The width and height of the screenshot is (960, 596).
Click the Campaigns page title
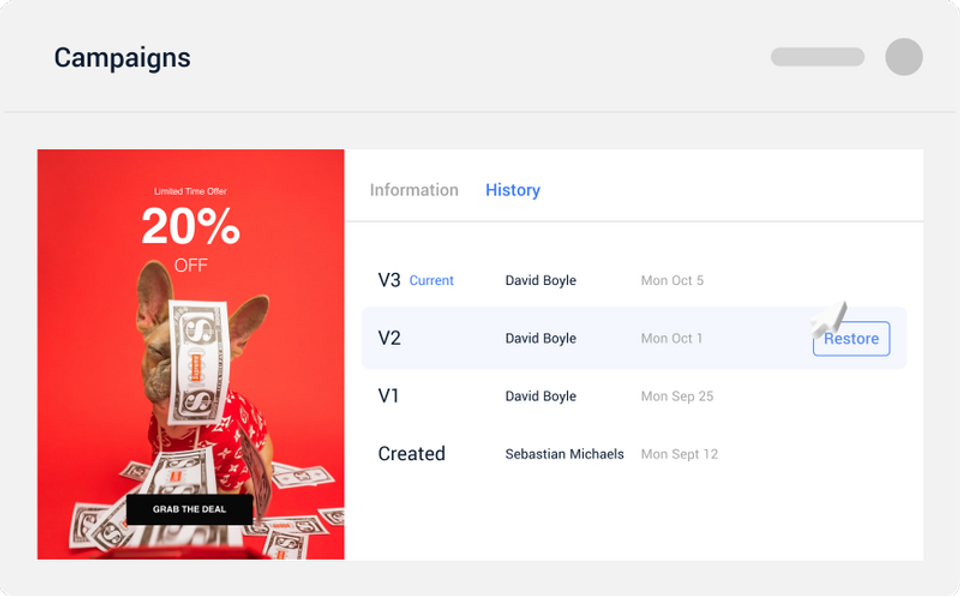[x=122, y=58]
